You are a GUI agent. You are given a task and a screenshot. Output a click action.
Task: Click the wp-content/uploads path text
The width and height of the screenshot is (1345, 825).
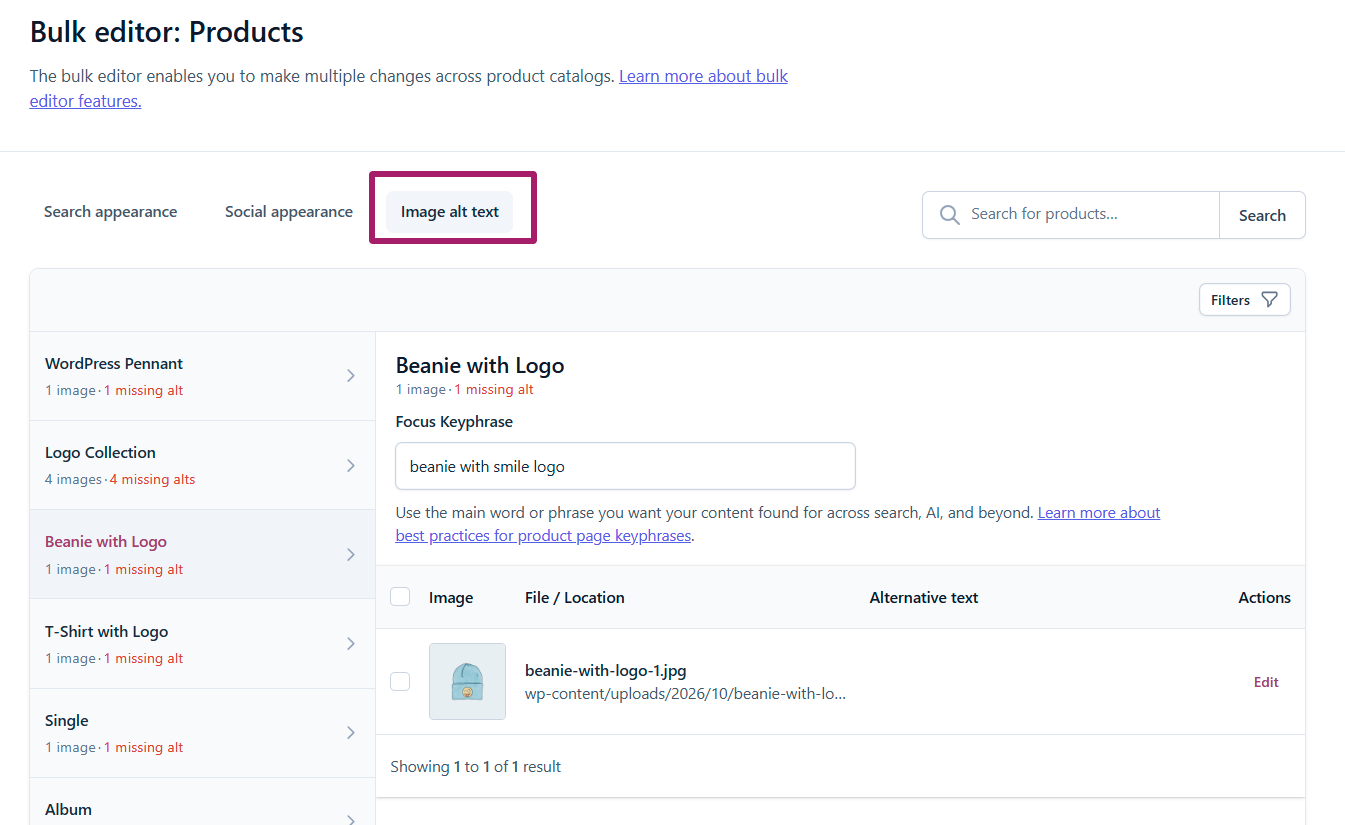(685, 693)
